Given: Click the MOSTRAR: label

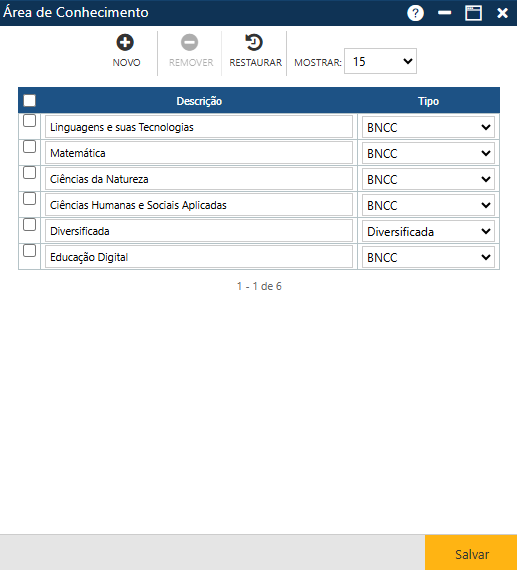Looking at the screenshot, I should (x=318, y=63).
